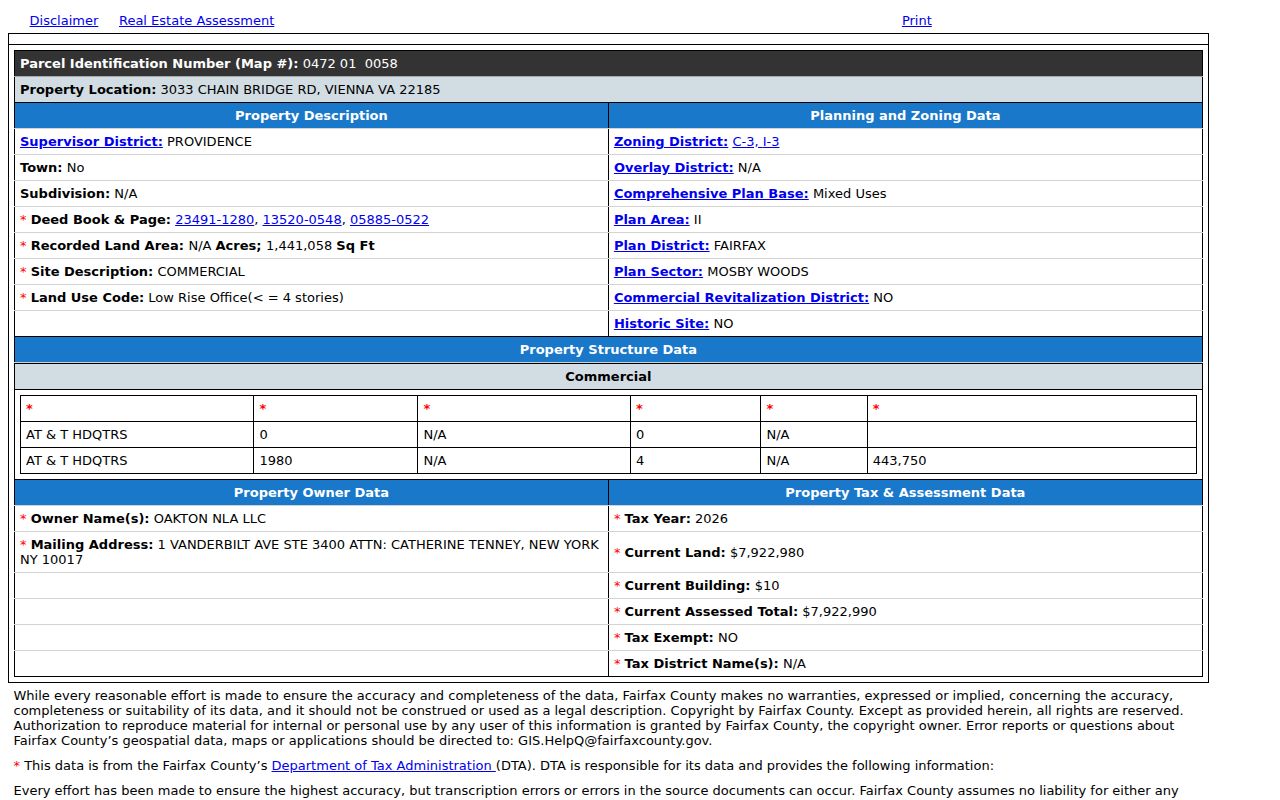Open the Supervisor District link
1280x800 pixels.
tap(91, 141)
